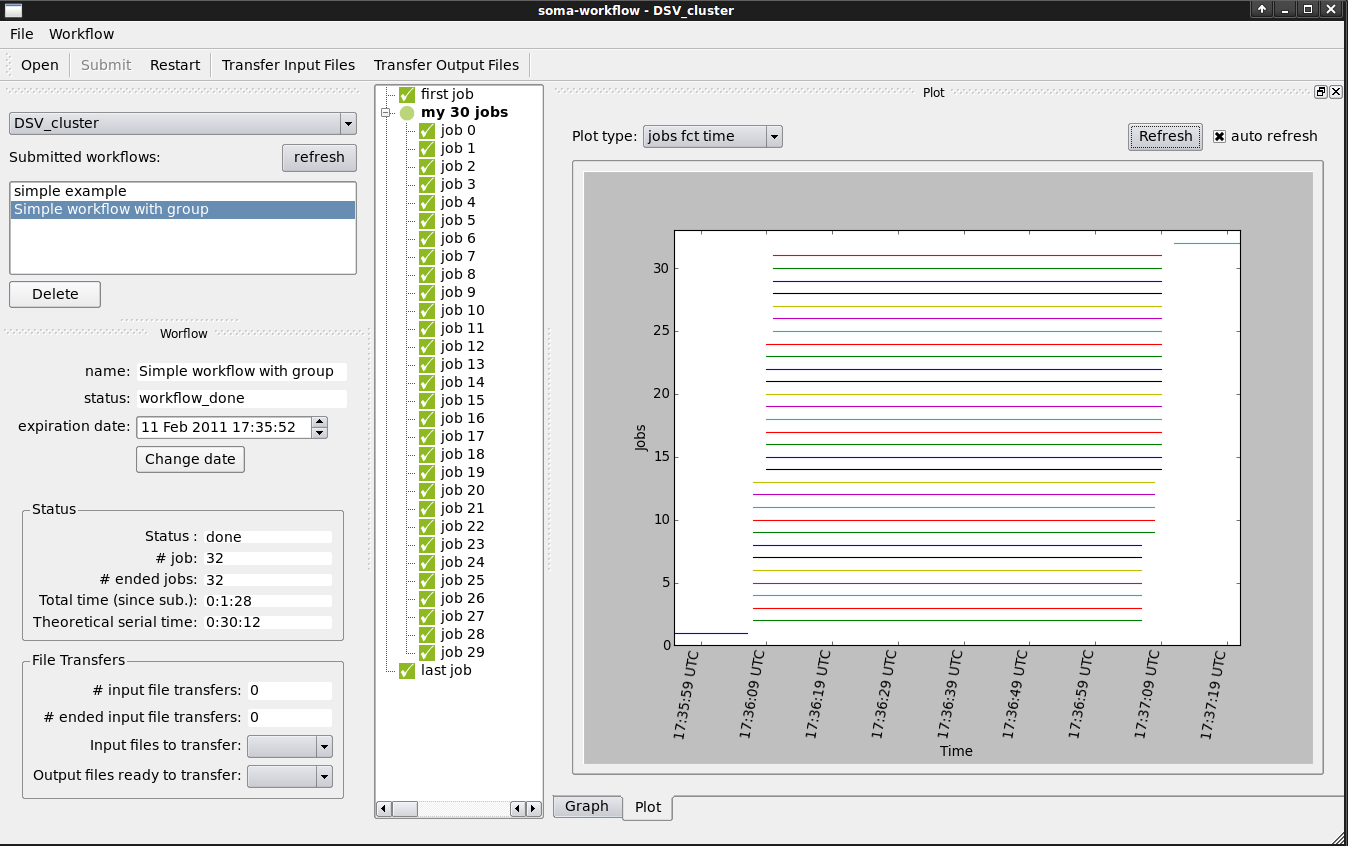Increment the expiration date using up arrow
Viewport: 1348px width, 846px height.
pos(319,422)
